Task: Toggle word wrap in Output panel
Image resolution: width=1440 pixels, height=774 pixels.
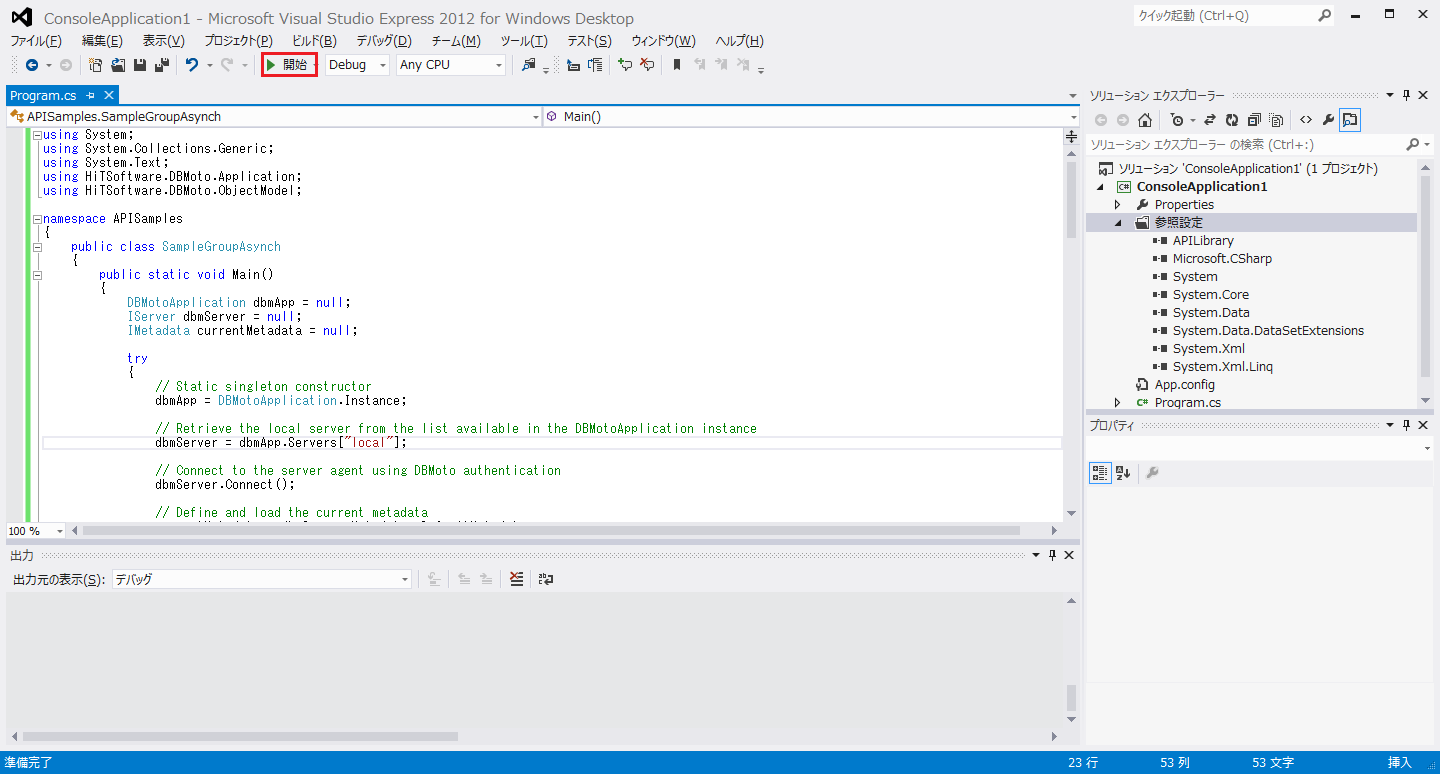Action: [546, 579]
